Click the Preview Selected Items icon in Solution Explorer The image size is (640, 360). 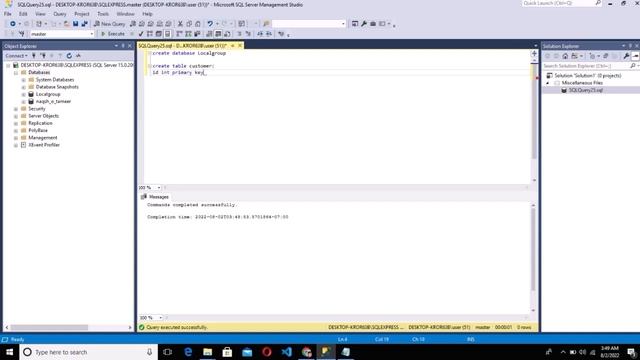[x=635, y=56]
